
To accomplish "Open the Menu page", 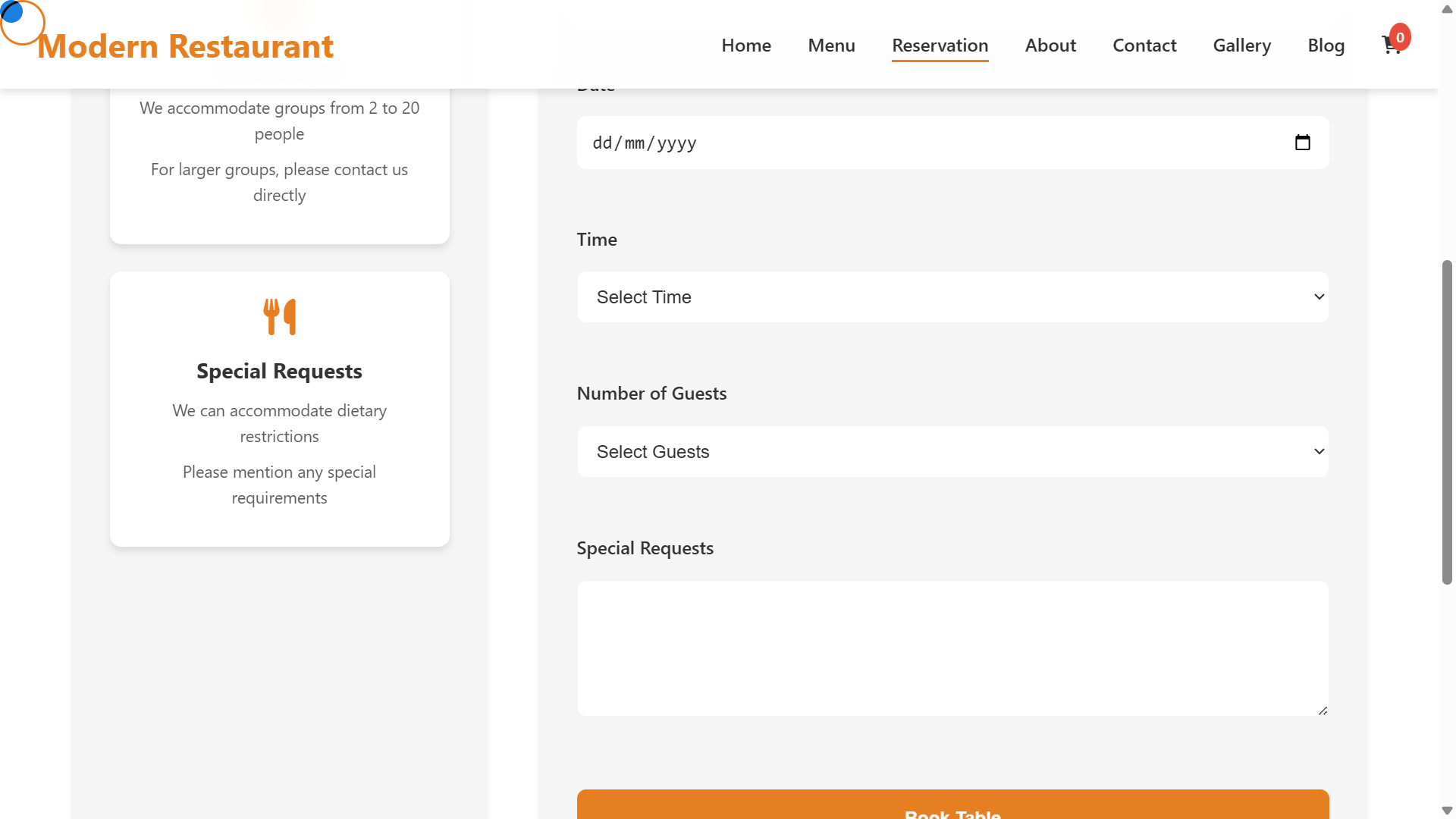I will 831,45.
